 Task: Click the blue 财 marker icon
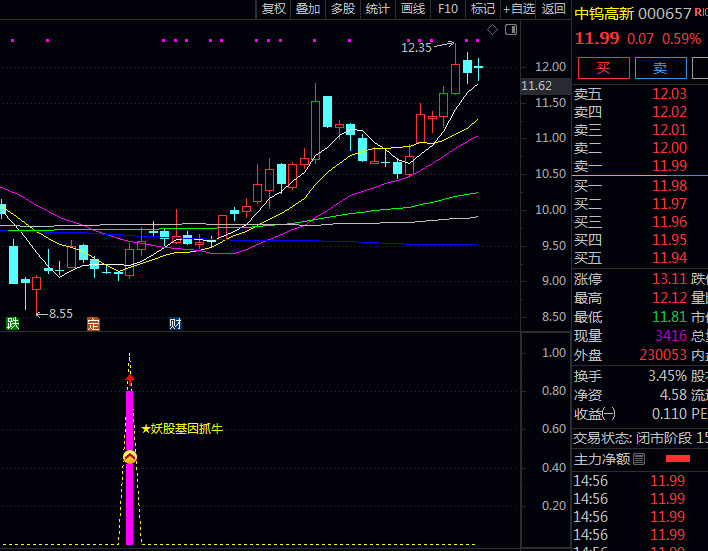point(175,323)
